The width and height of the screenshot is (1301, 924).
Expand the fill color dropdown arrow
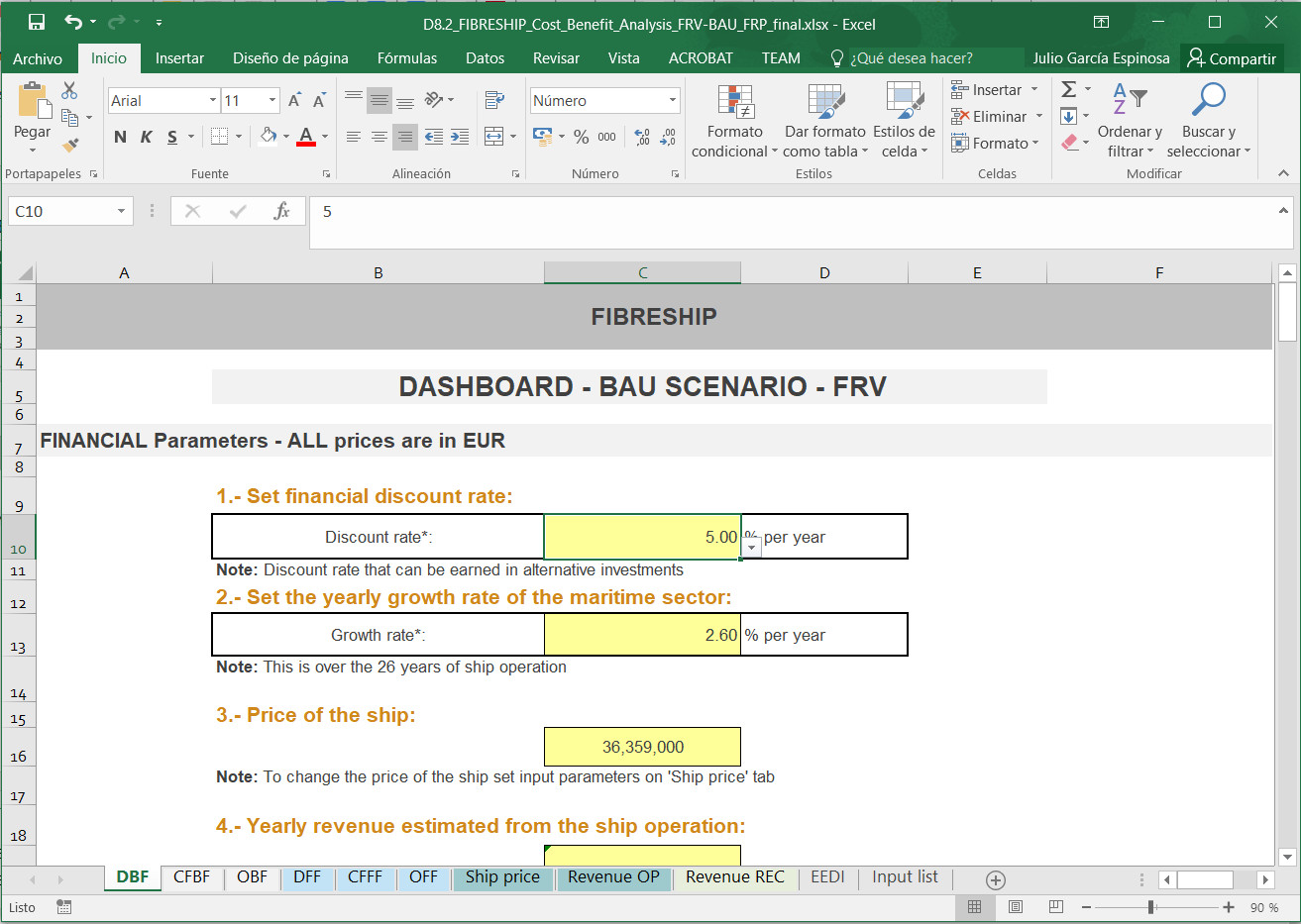click(284, 137)
